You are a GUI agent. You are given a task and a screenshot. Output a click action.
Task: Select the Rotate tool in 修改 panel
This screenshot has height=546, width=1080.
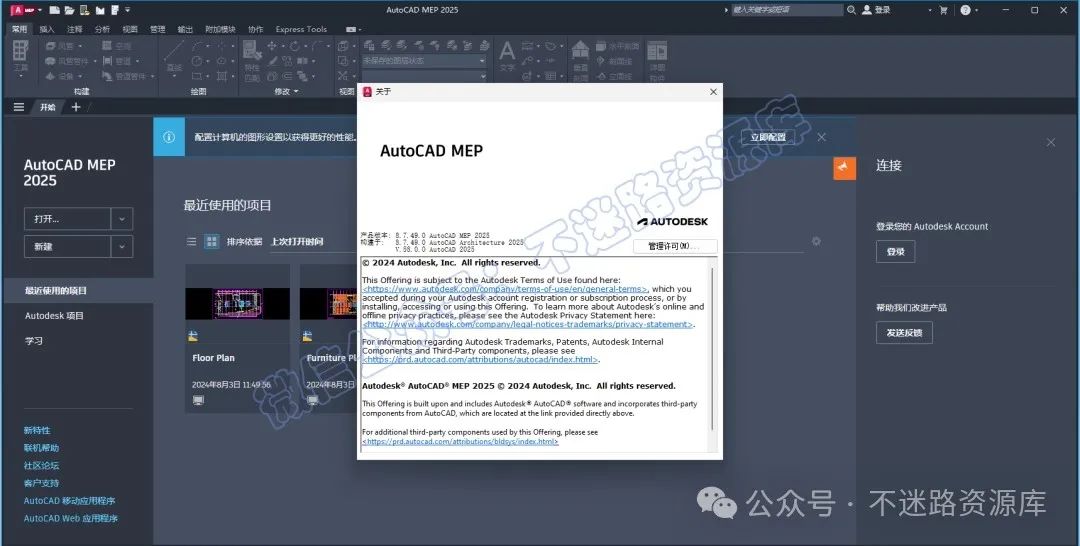(x=295, y=46)
